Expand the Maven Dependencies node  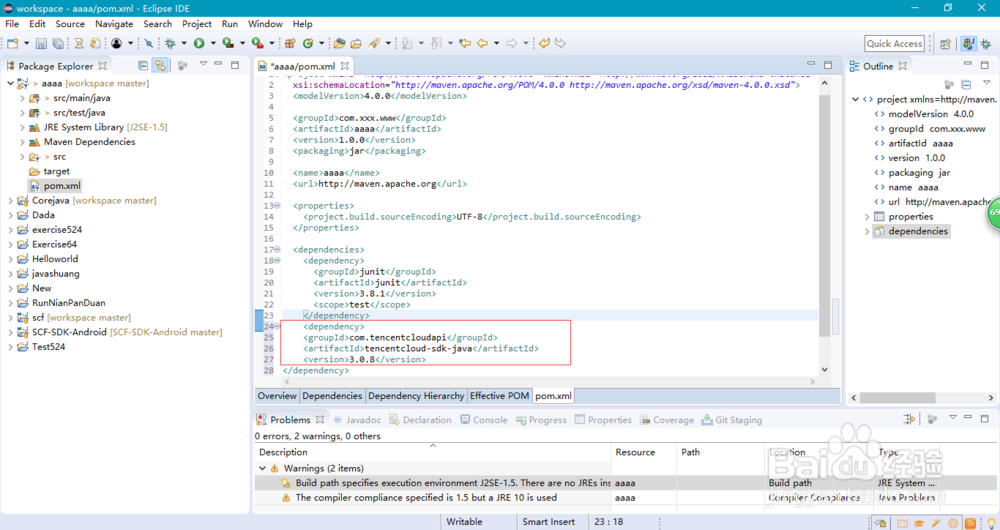pyautogui.click(x=22, y=142)
